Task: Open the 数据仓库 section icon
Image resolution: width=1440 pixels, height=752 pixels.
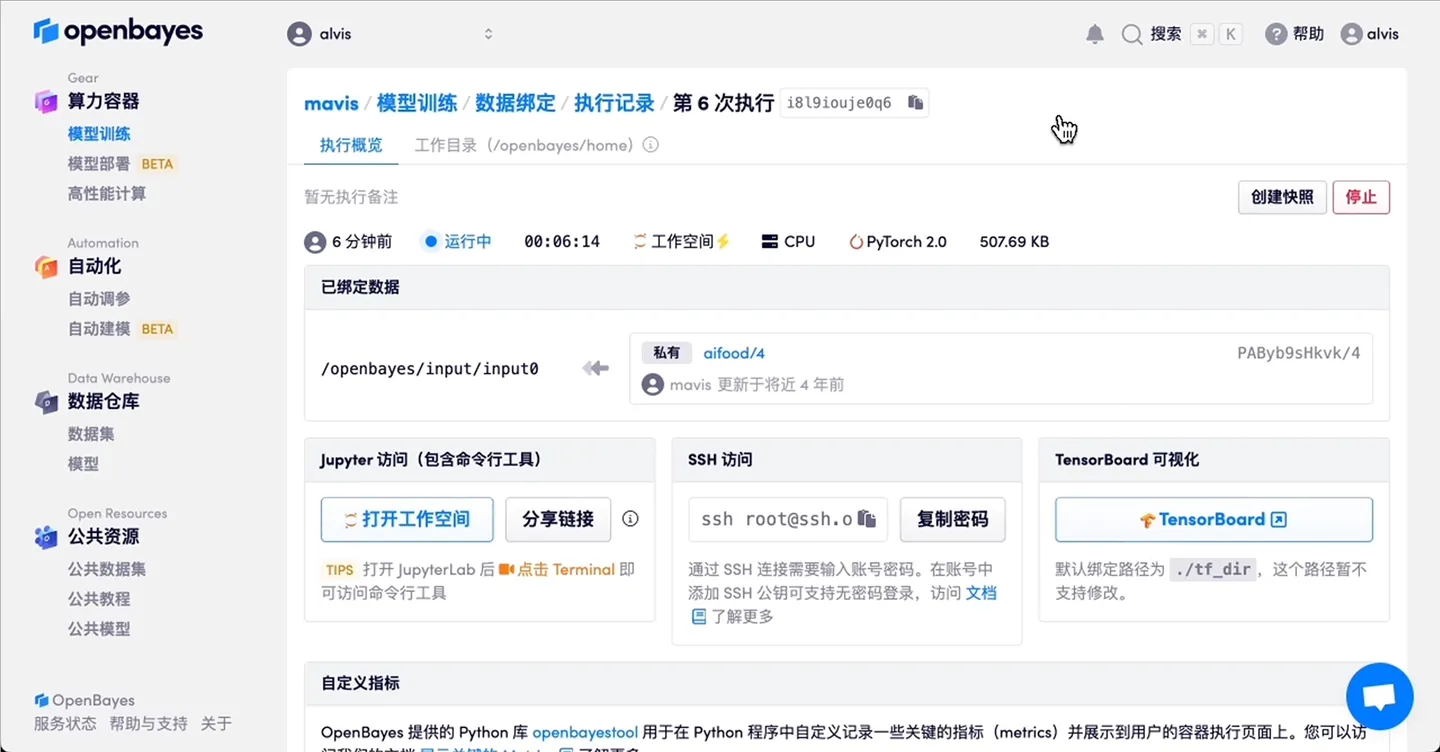Action: 46,401
